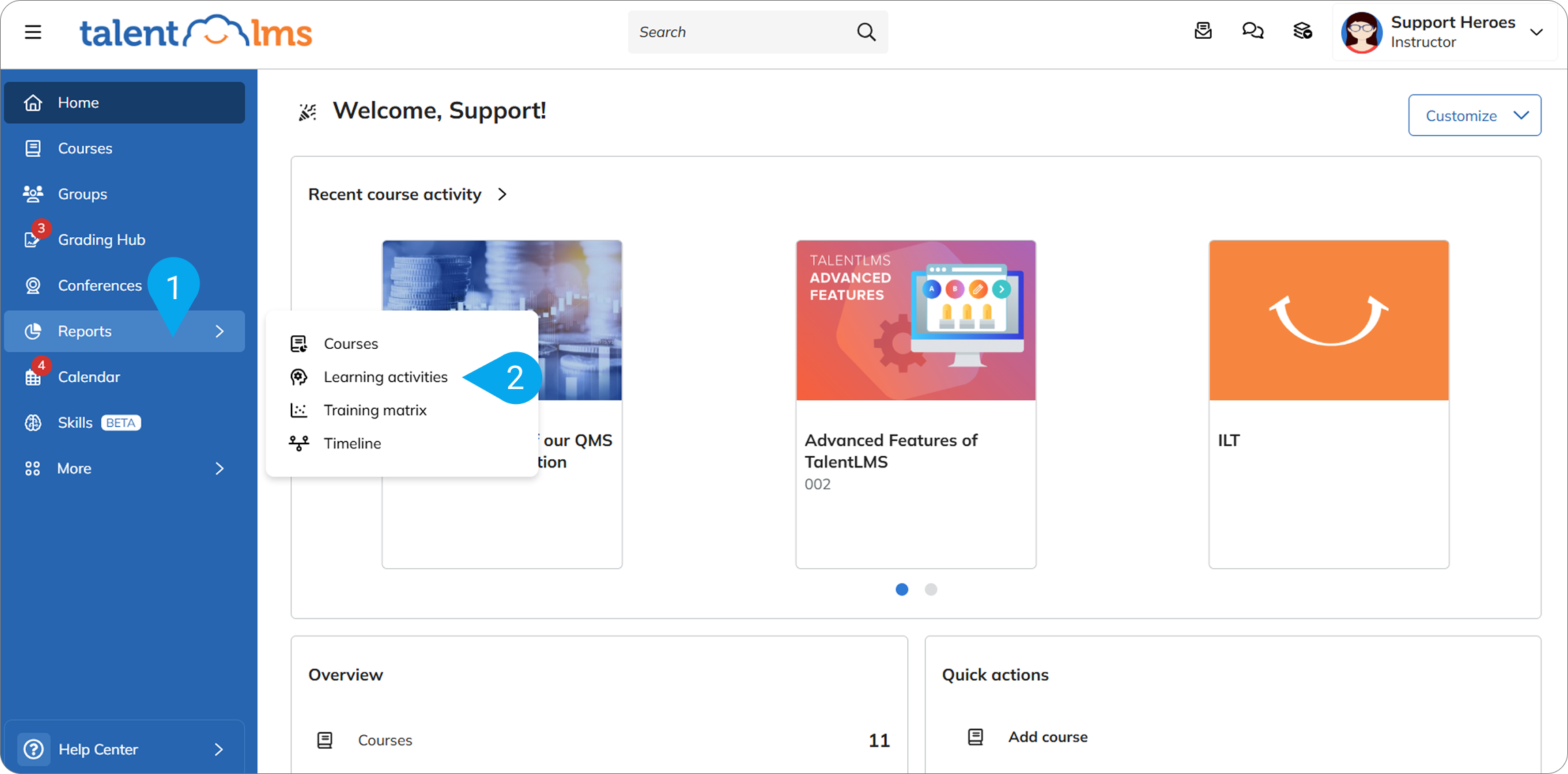
Task: Click the search magnifier icon
Action: pos(866,32)
